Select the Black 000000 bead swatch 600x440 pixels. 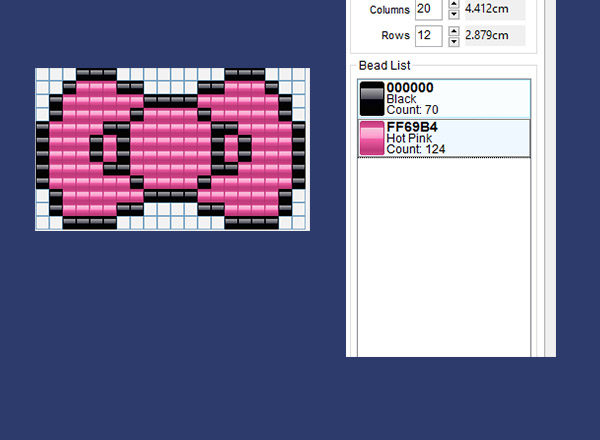[x=372, y=99]
